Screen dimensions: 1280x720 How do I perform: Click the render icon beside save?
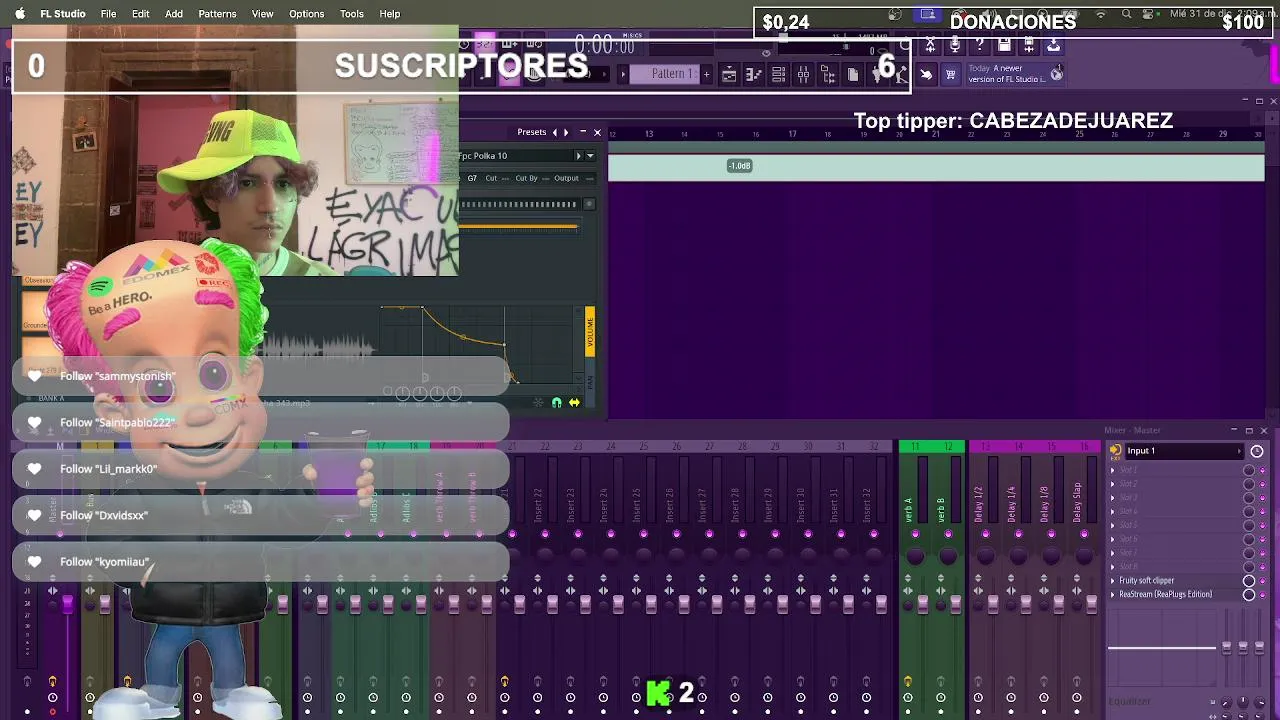1029,46
